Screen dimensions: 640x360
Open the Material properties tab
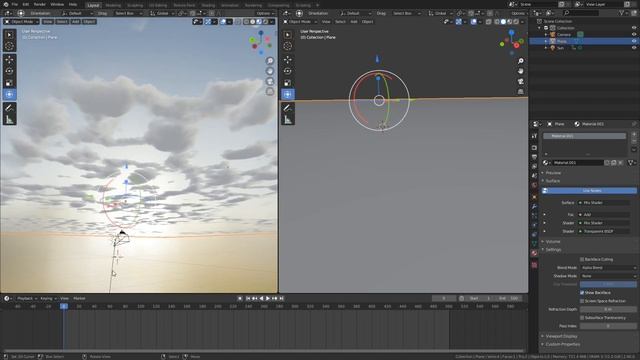click(x=534, y=253)
